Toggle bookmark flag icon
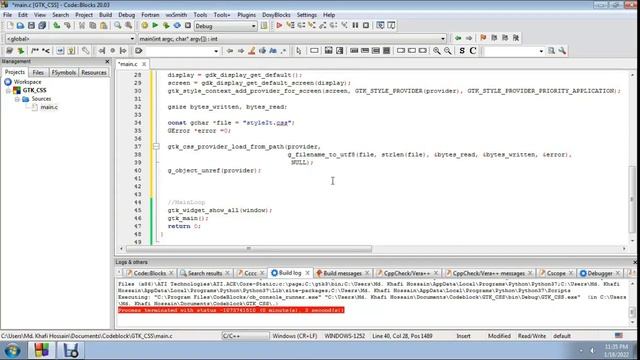 pos(483,38)
